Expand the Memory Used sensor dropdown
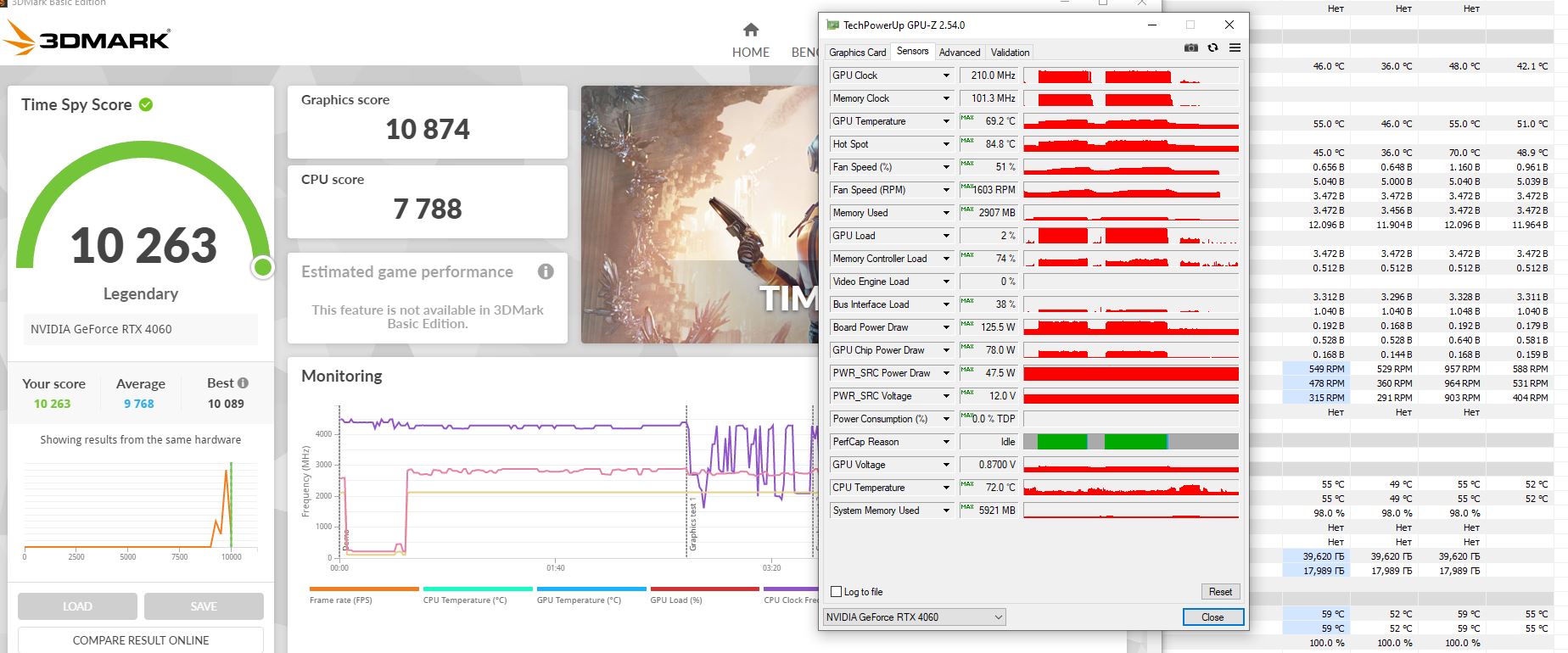The height and width of the screenshot is (653, 1568). click(x=946, y=213)
